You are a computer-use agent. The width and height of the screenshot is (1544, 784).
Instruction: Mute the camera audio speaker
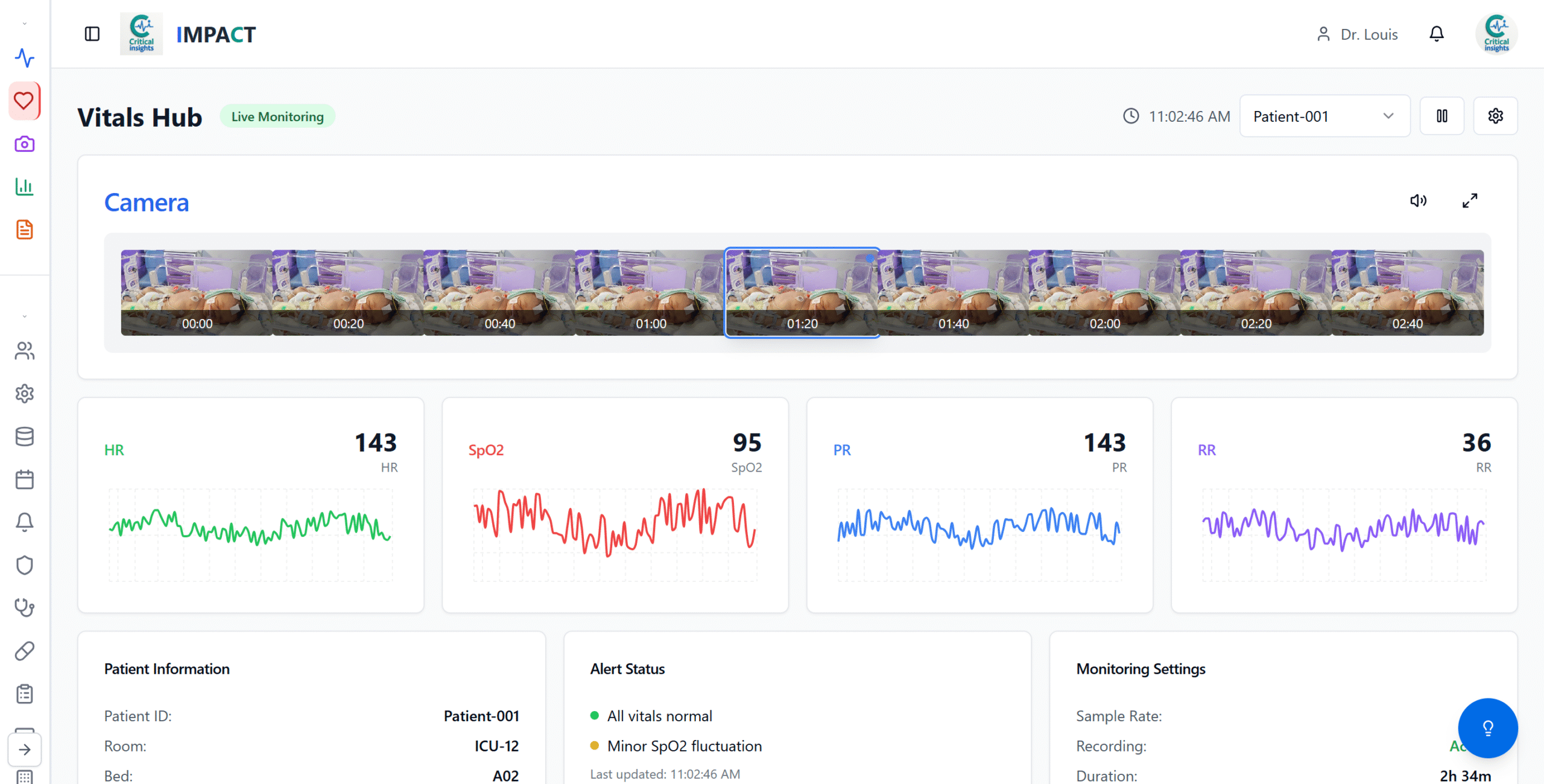click(x=1418, y=201)
